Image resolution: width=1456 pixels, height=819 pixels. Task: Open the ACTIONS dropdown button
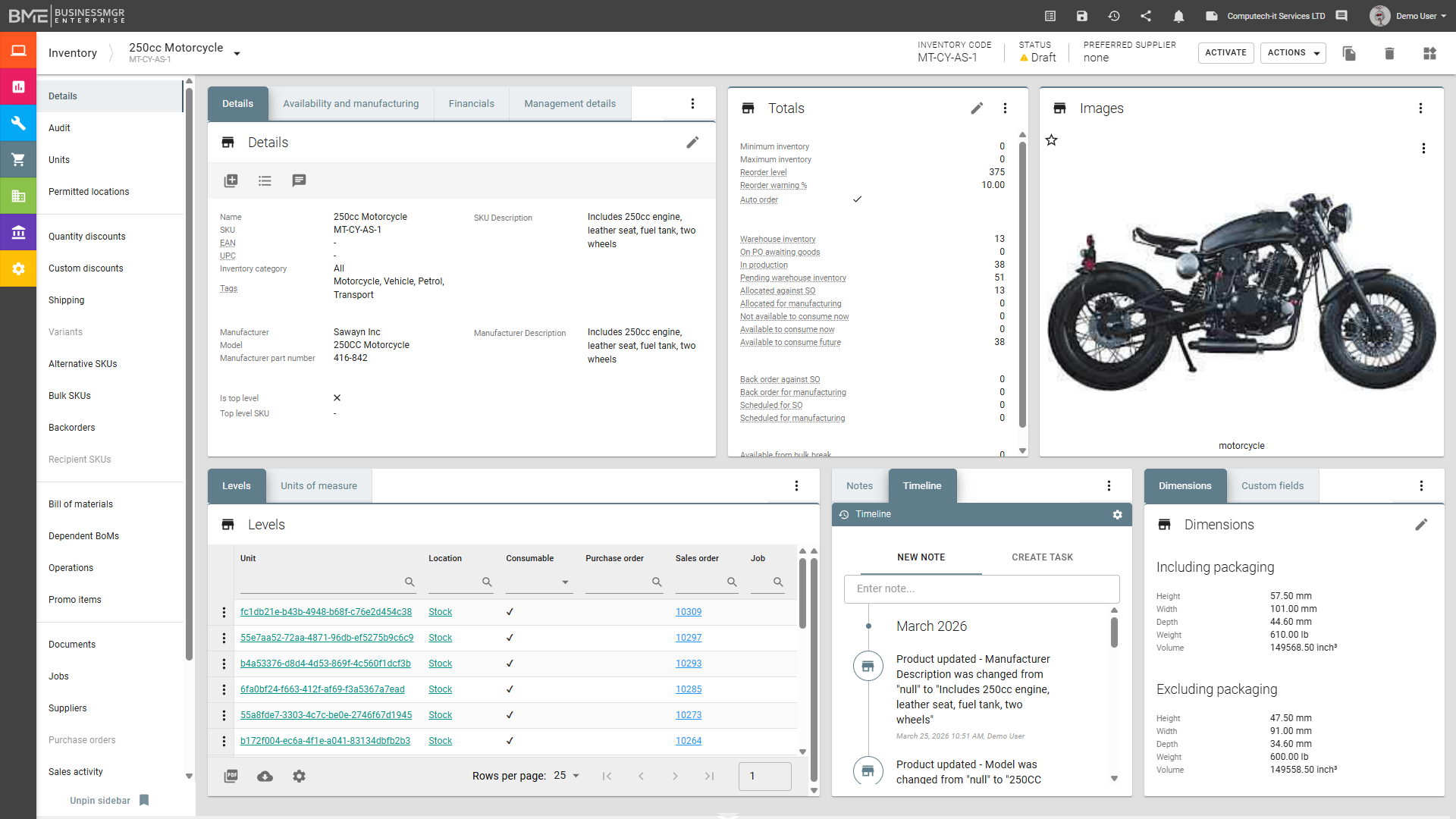1293,53
